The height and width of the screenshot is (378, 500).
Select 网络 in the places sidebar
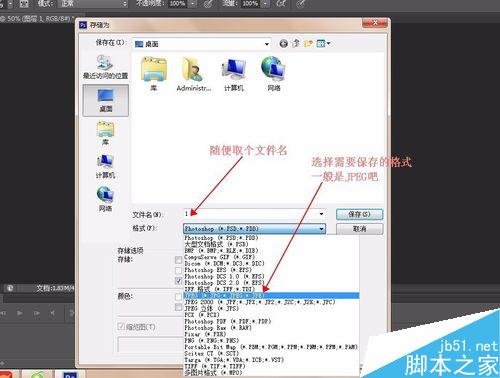(x=105, y=199)
